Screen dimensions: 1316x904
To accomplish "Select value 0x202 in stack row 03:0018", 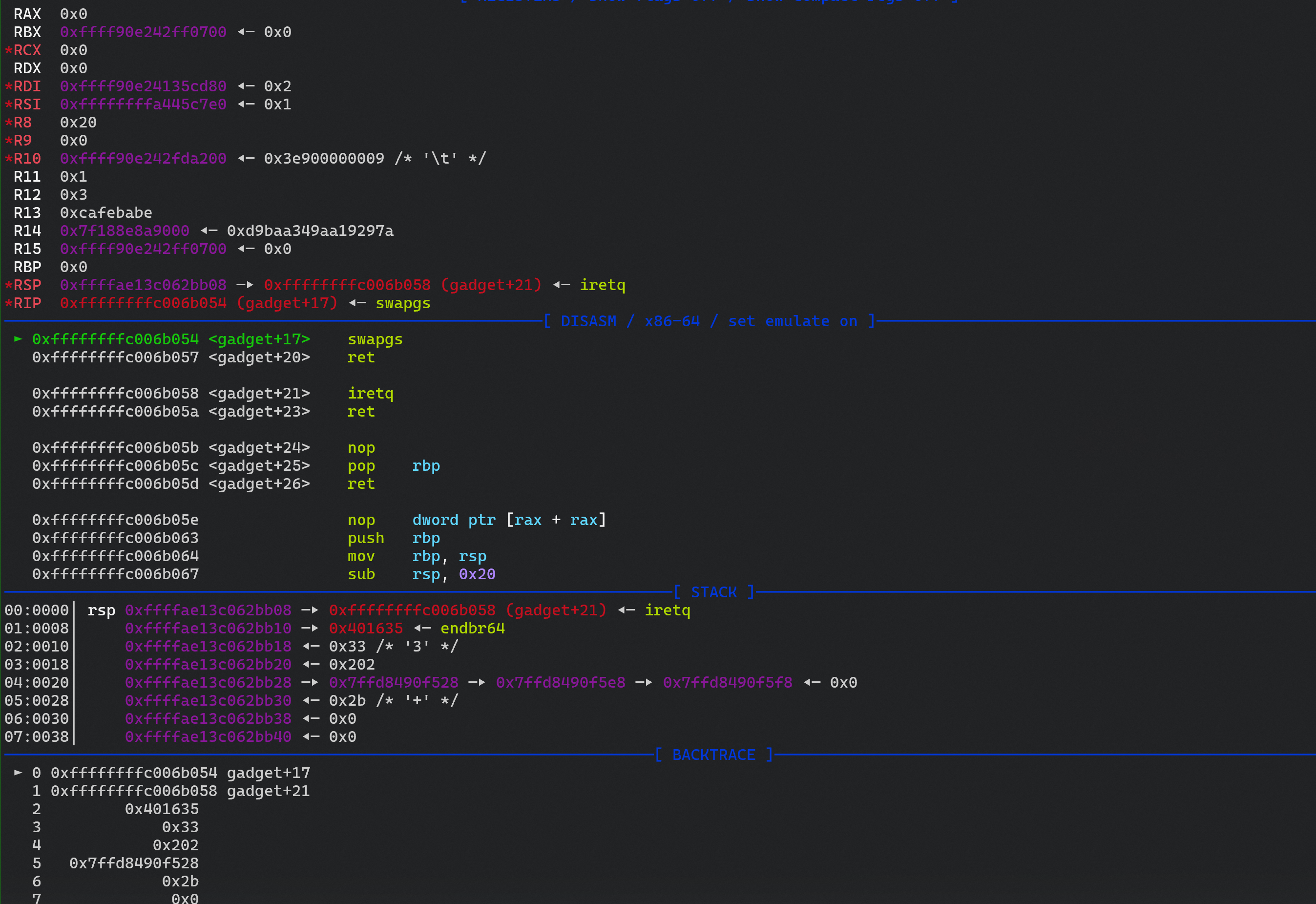I will coord(352,665).
